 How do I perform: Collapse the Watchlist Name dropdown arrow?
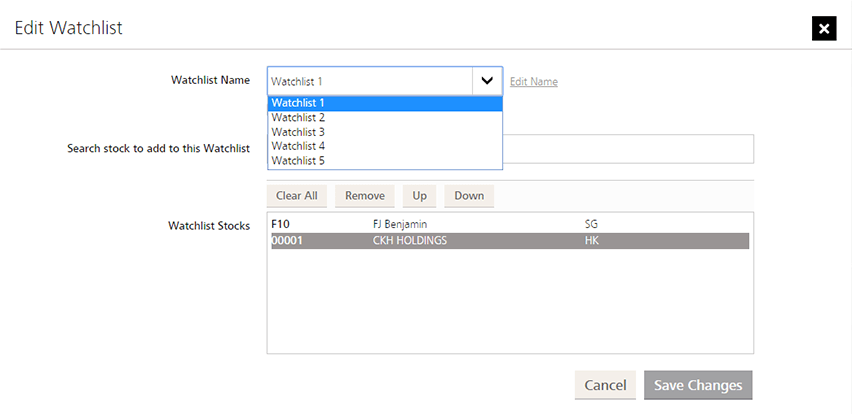coord(487,81)
